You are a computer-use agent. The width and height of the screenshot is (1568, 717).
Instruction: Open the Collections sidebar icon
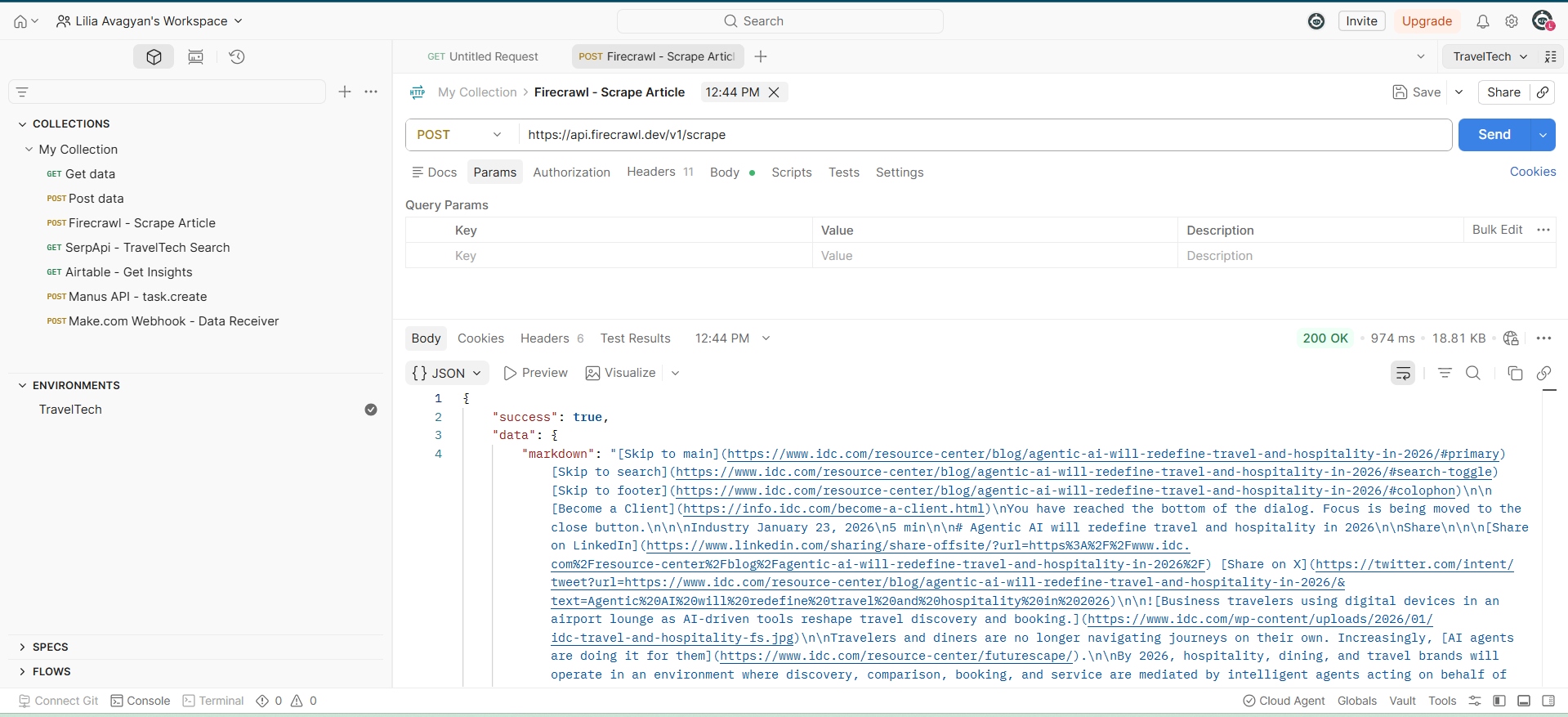[x=154, y=56]
